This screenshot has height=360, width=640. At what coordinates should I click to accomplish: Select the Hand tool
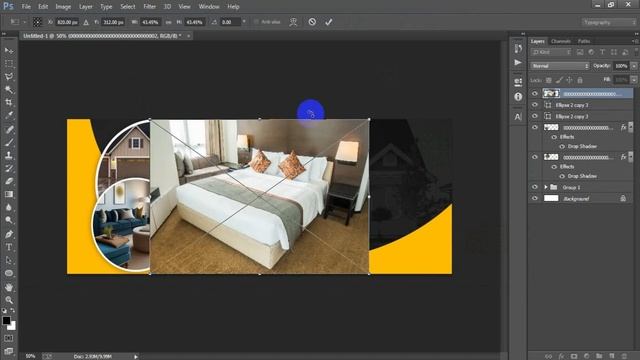(x=9, y=287)
